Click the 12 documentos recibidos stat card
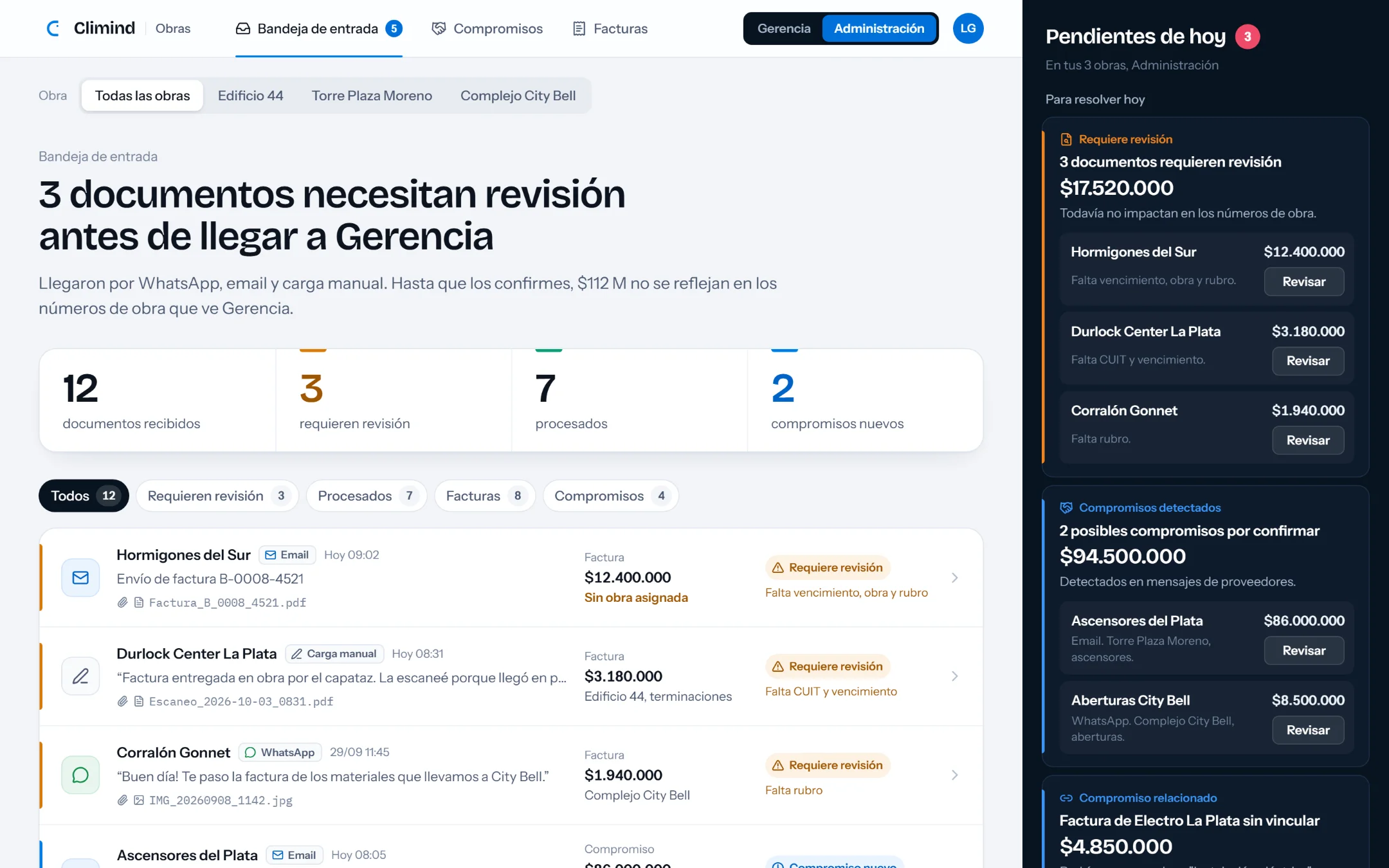Viewport: 1389px width, 868px height. point(158,400)
